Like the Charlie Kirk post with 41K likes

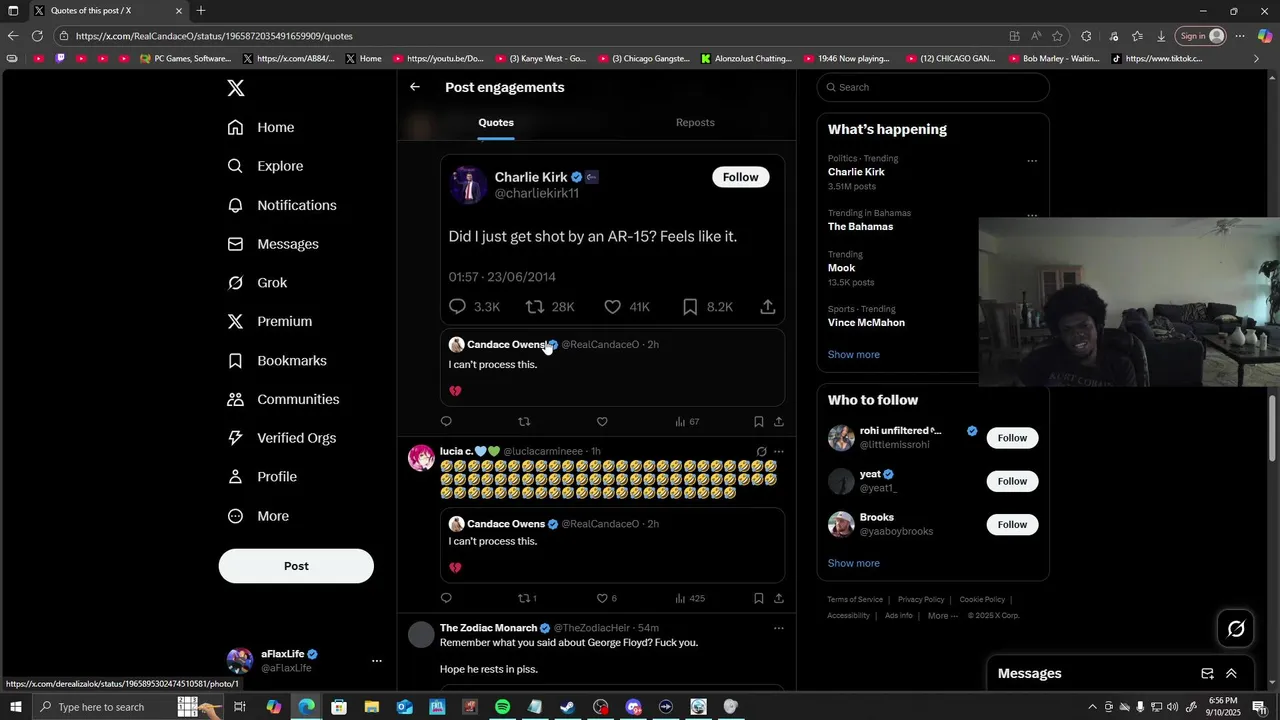612,307
